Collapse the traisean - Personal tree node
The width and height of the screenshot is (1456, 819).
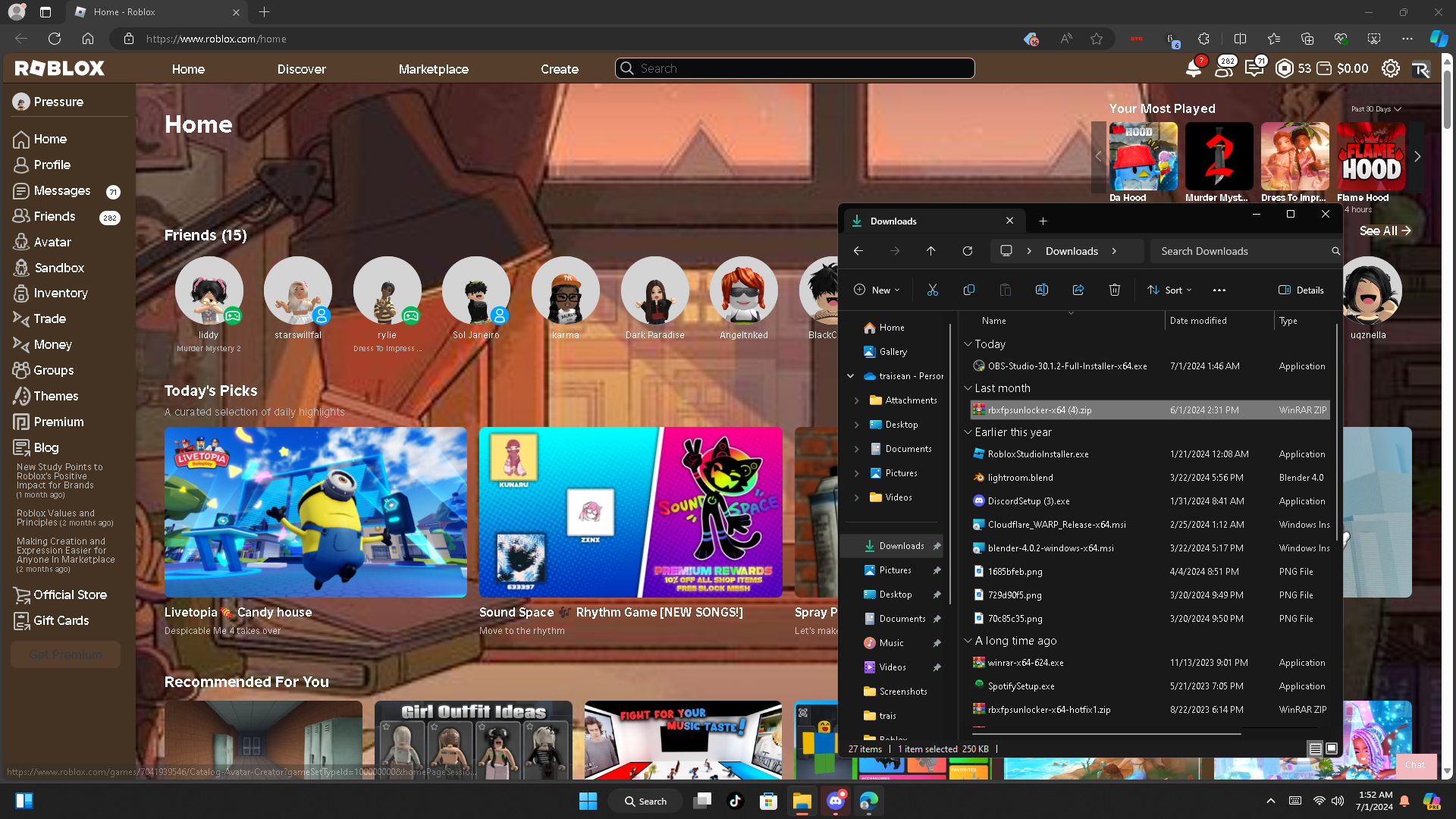coord(851,376)
